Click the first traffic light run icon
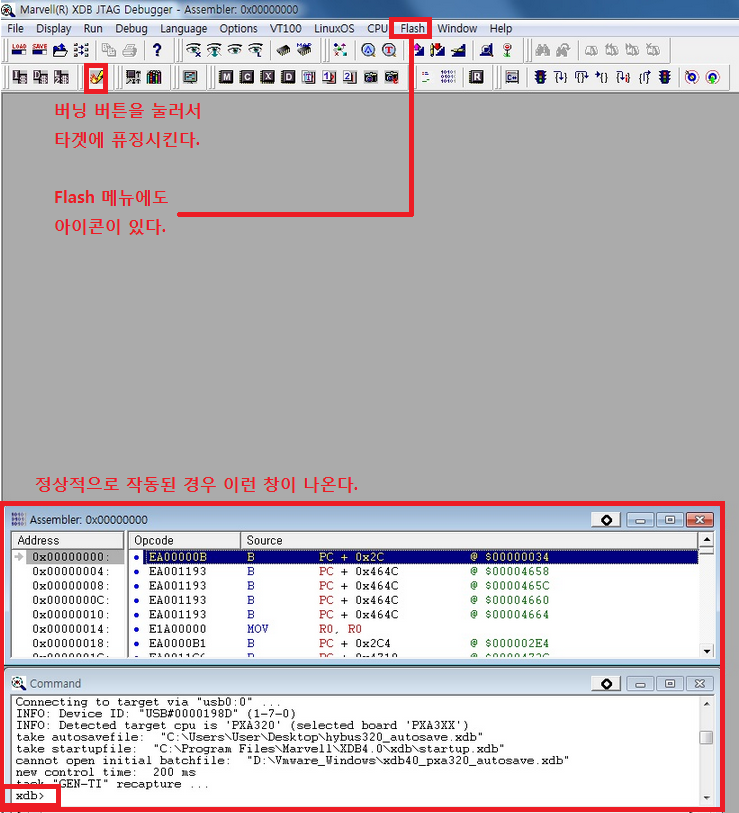Viewport: 739px width, 813px height. [x=540, y=77]
